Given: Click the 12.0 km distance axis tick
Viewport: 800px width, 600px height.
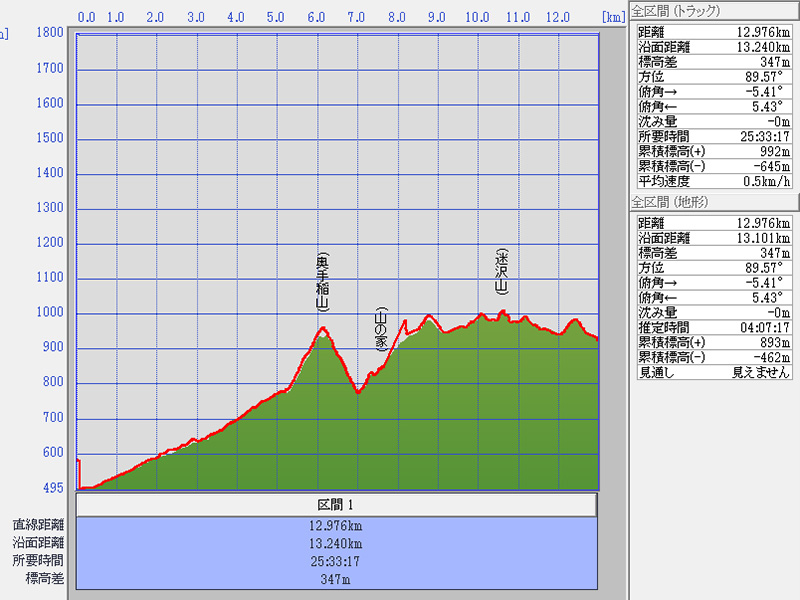Looking at the screenshot, I should (x=558, y=17).
